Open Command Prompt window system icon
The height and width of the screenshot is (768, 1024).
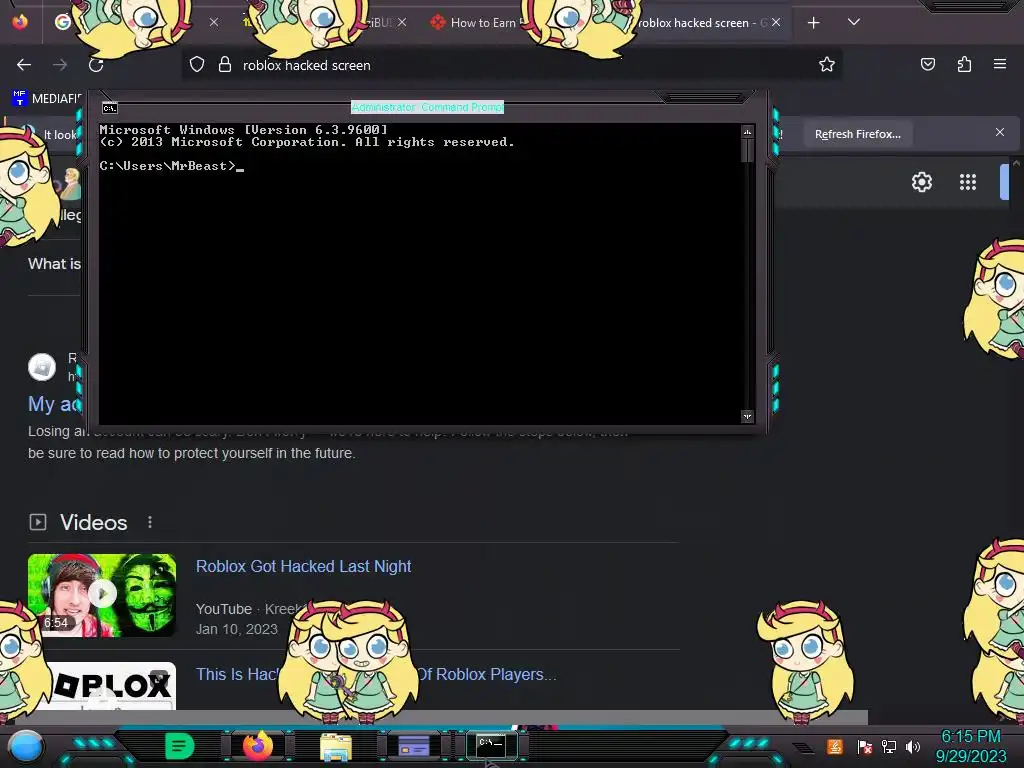click(x=110, y=108)
